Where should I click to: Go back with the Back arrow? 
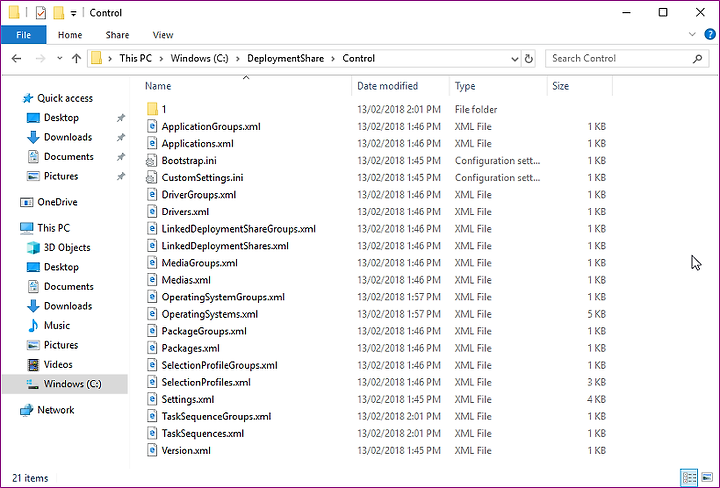(17, 59)
